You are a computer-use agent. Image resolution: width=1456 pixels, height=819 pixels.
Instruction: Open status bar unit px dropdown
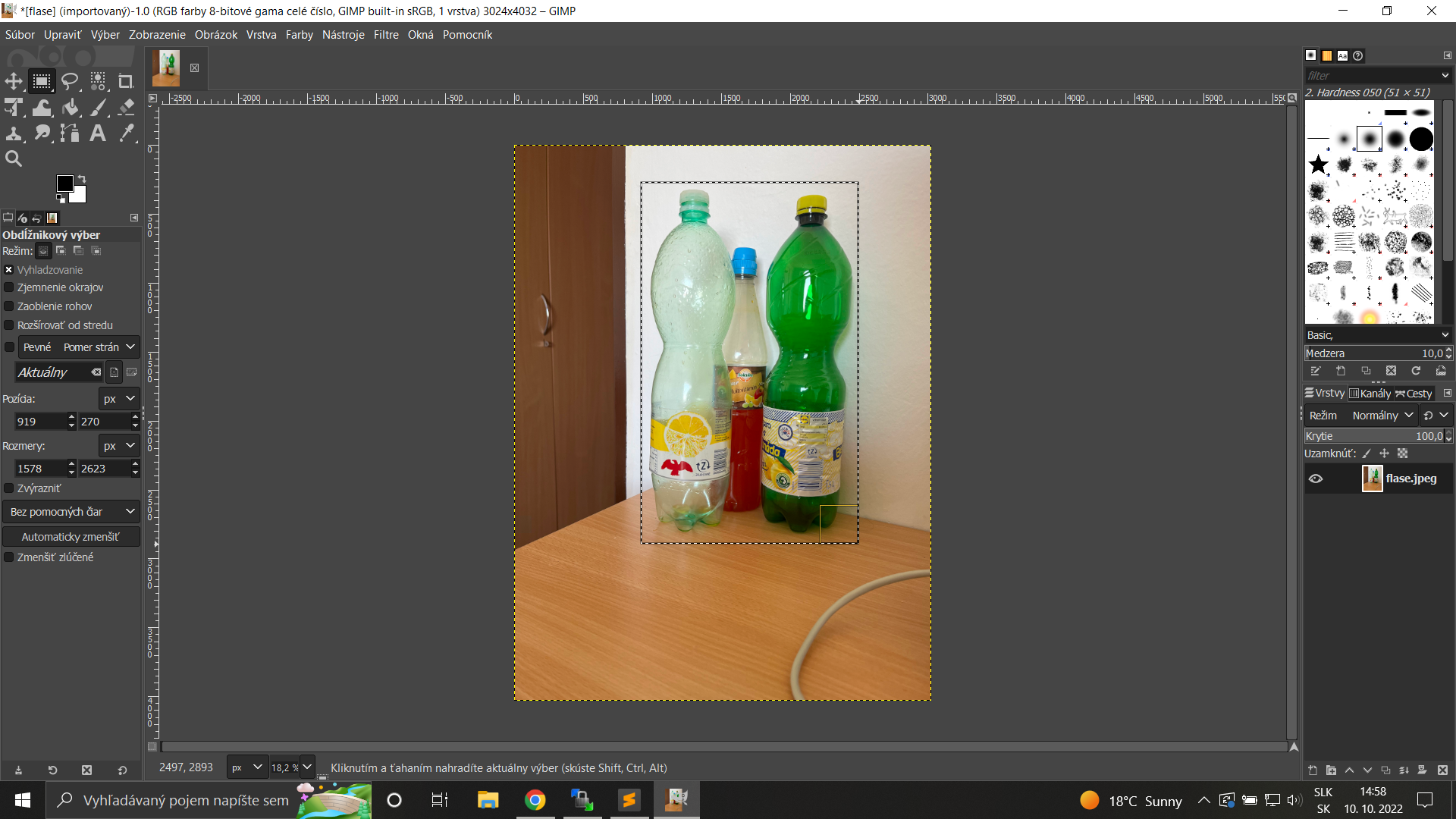[247, 767]
